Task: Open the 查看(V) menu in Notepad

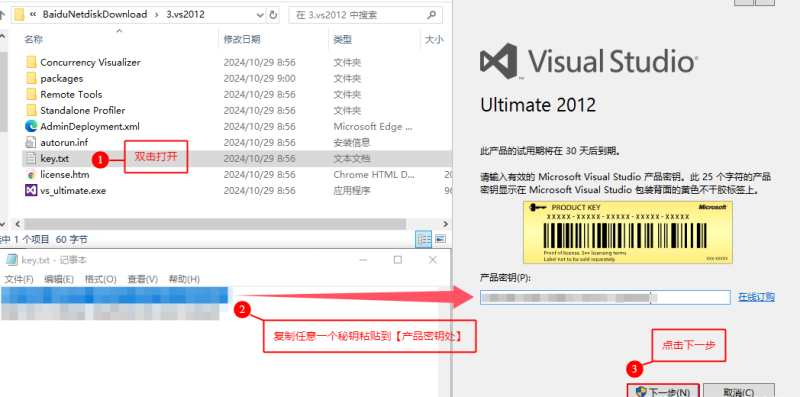Action: click(142, 280)
